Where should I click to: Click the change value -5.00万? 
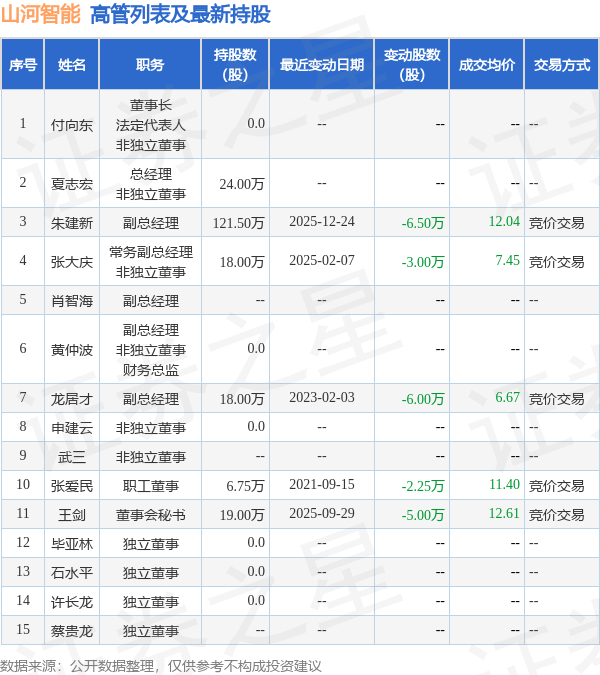point(423,514)
